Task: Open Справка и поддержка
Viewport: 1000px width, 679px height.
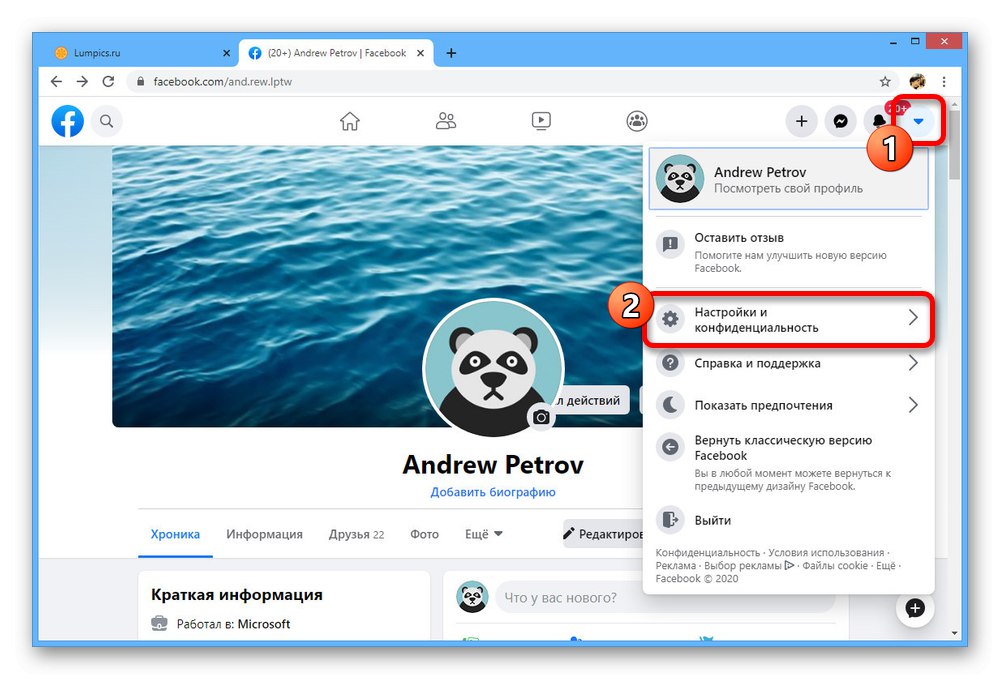Action: pos(788,363)
